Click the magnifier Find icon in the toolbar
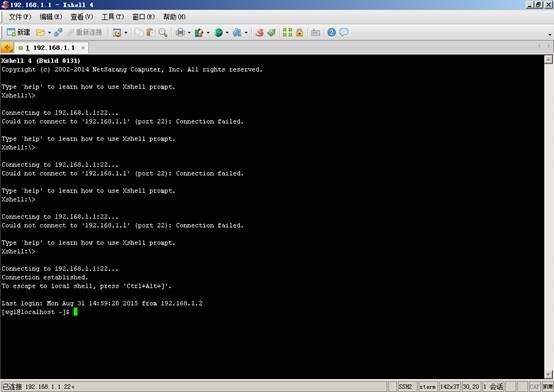 163,33
